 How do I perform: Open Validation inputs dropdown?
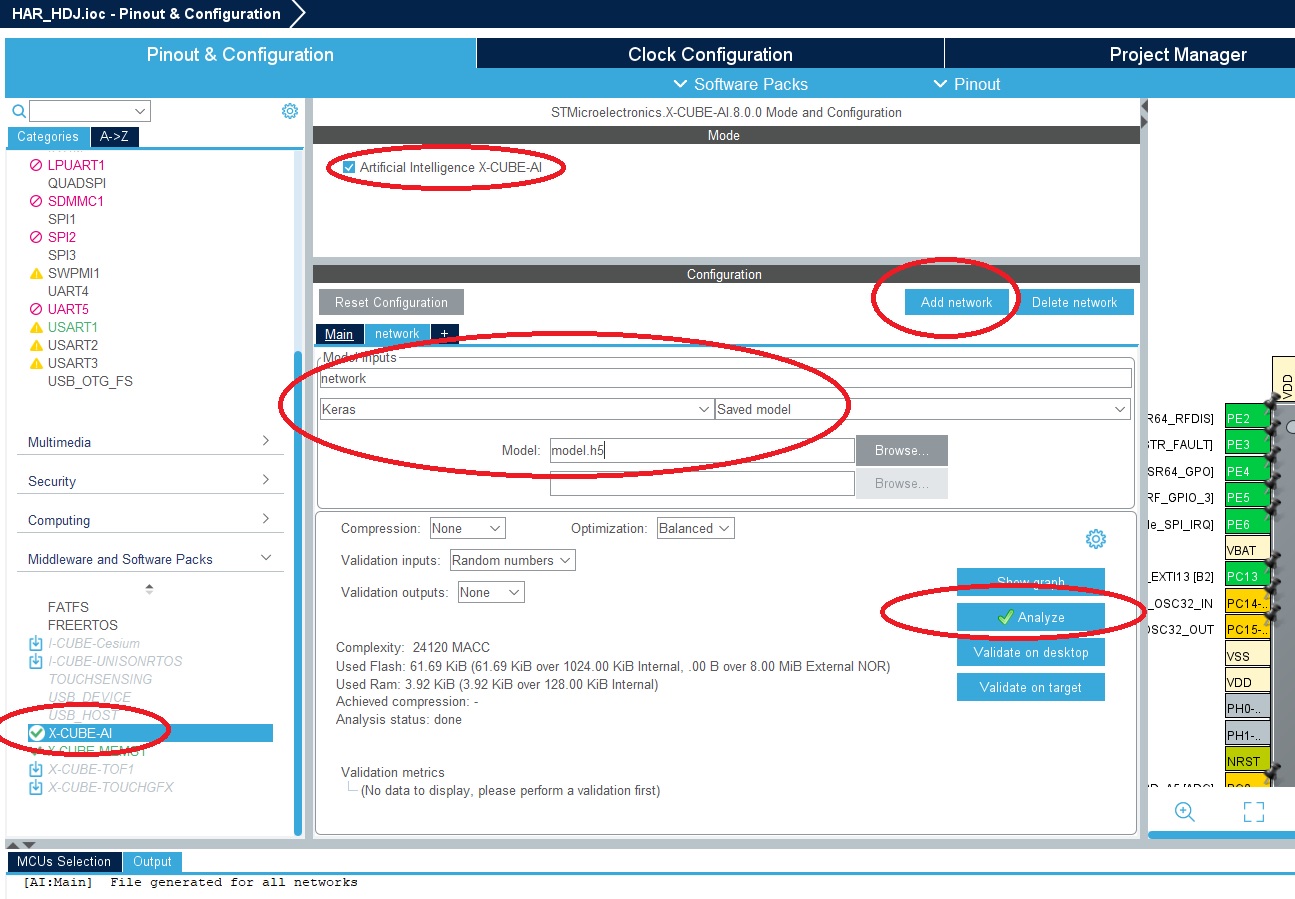(x=512, y=560)
